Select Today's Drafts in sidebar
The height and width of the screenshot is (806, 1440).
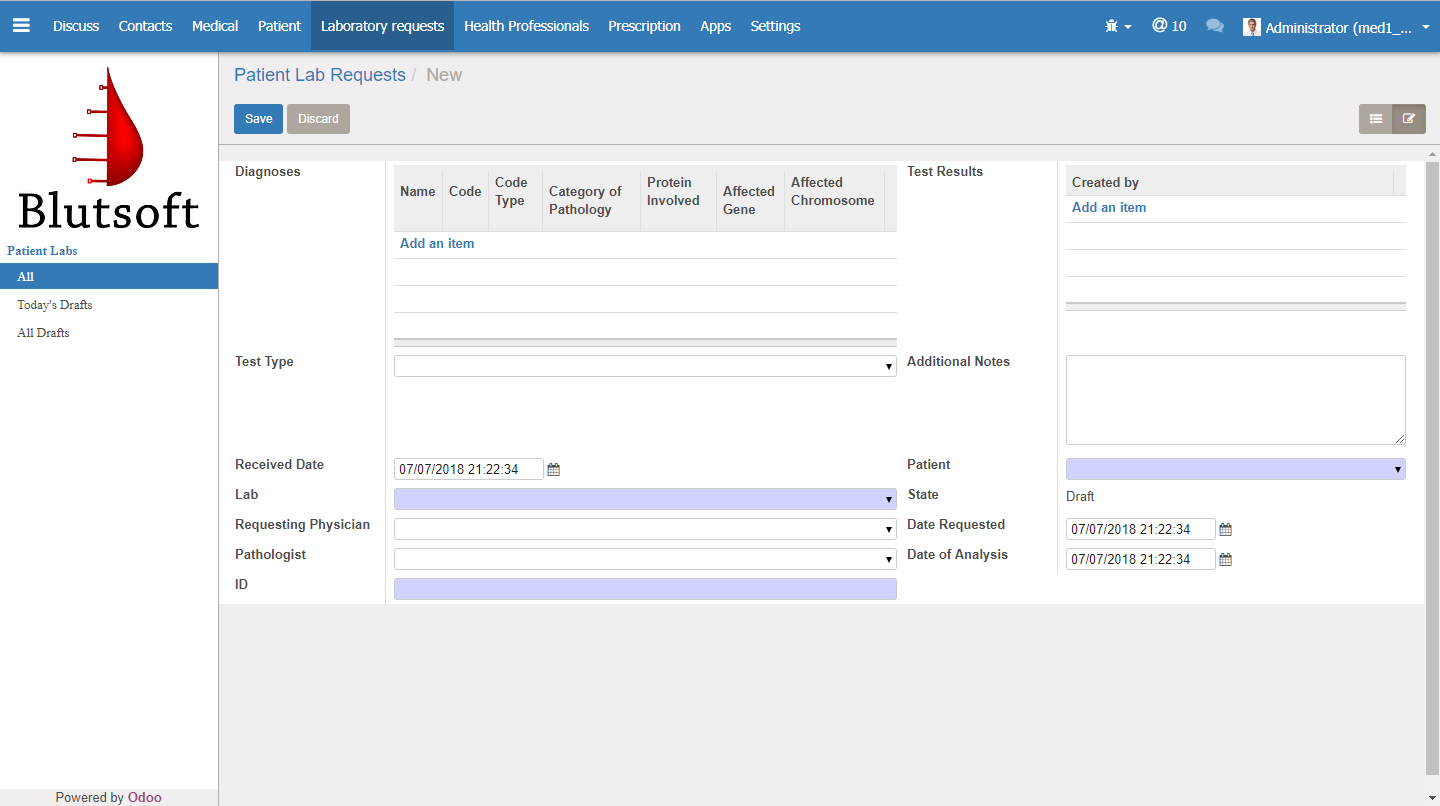[x=55, y=305]
